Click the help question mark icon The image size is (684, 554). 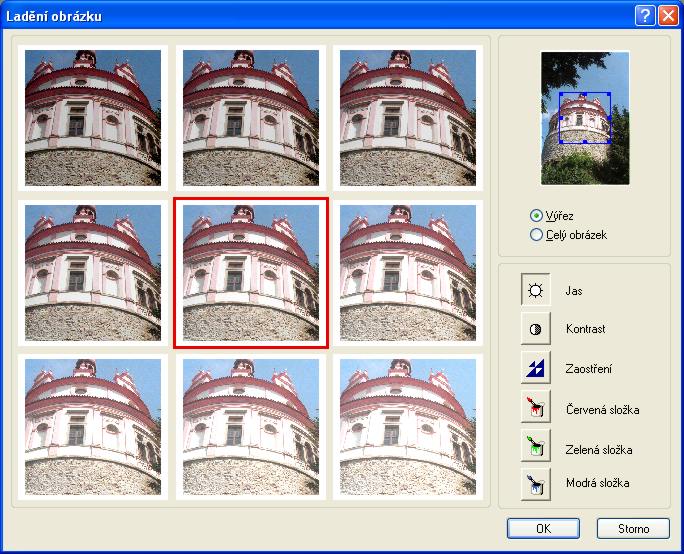[645, 16]
